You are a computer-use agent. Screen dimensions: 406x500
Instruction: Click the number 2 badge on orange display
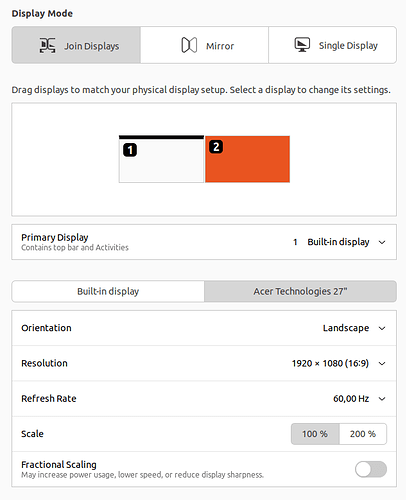click(216, 147)
